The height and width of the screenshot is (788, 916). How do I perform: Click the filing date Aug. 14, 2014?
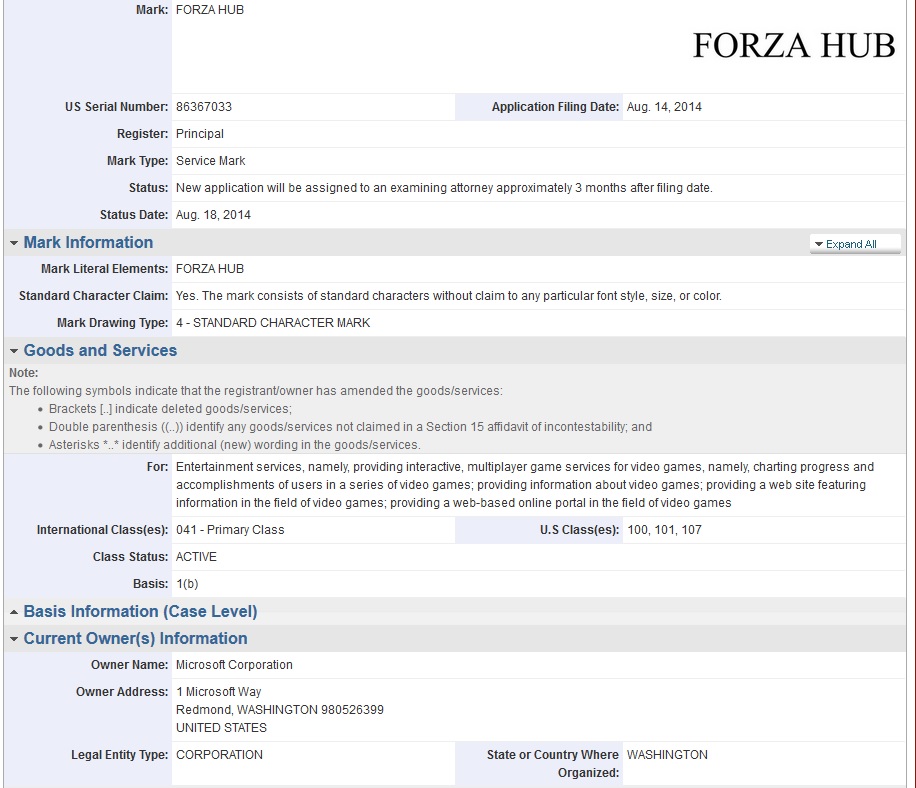point(664,107)
